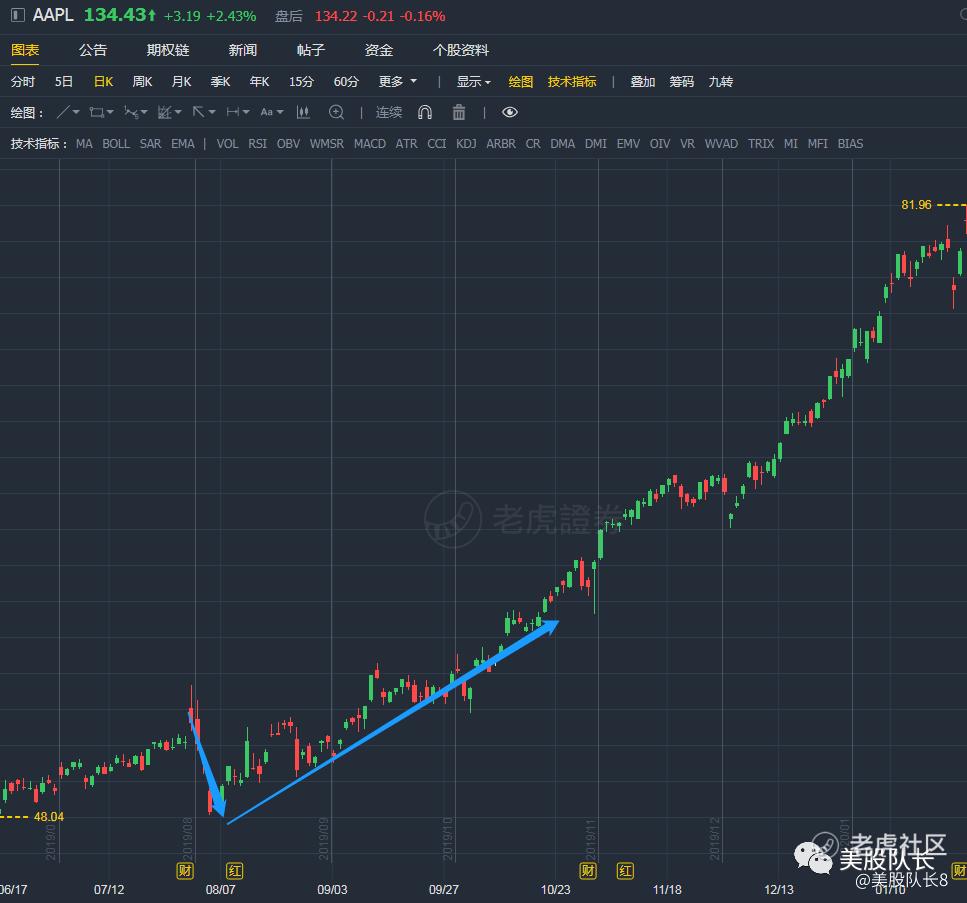967x903 pixels.
Task: Switch to 5日 five-day view
Action: tap(64, 81)
